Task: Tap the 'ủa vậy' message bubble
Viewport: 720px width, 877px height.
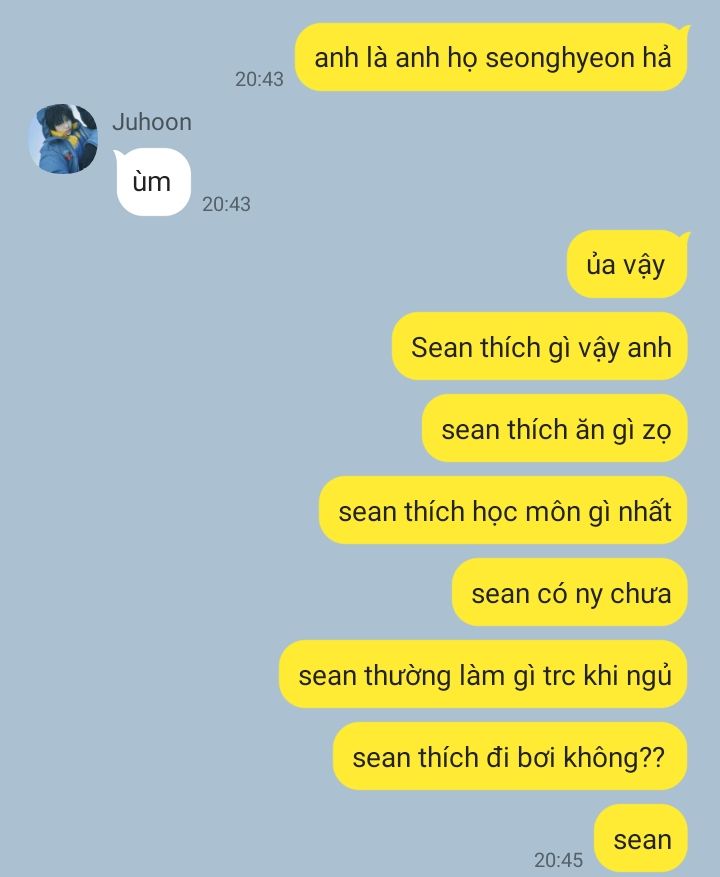Action: click(628, 264)
